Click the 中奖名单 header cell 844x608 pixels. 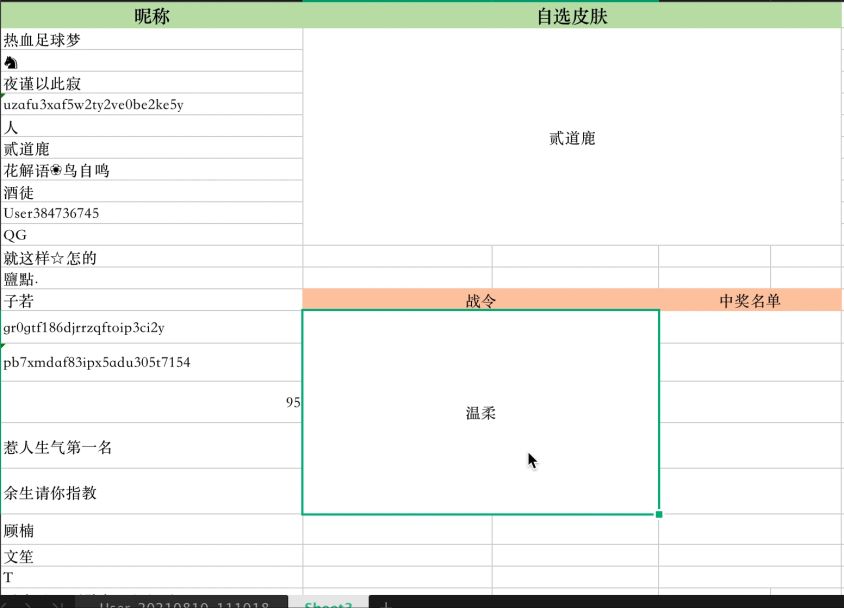coord(750,300)
